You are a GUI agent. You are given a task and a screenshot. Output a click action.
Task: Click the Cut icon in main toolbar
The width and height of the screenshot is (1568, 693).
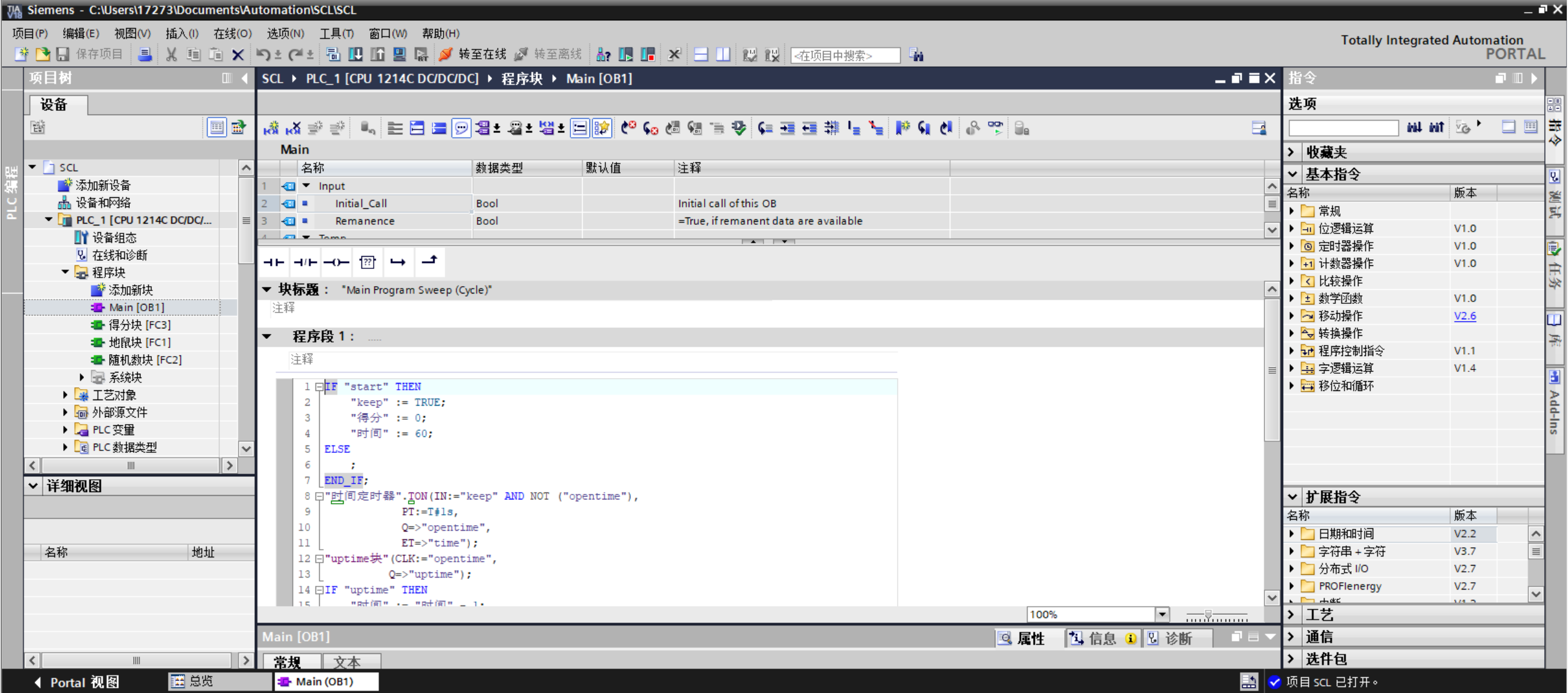172,55
